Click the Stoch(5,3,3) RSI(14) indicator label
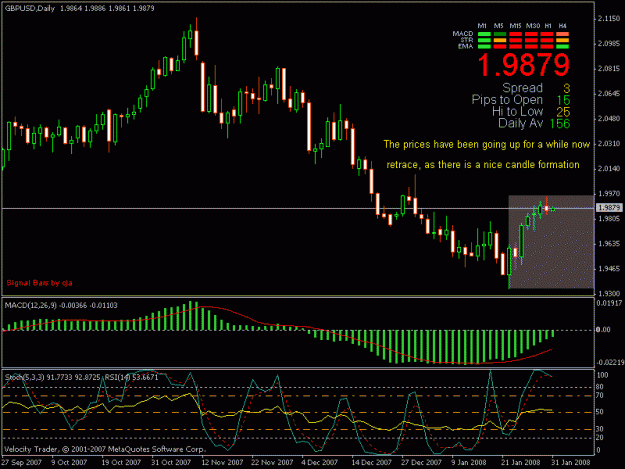The image size is (625, 469). point(81,377)
